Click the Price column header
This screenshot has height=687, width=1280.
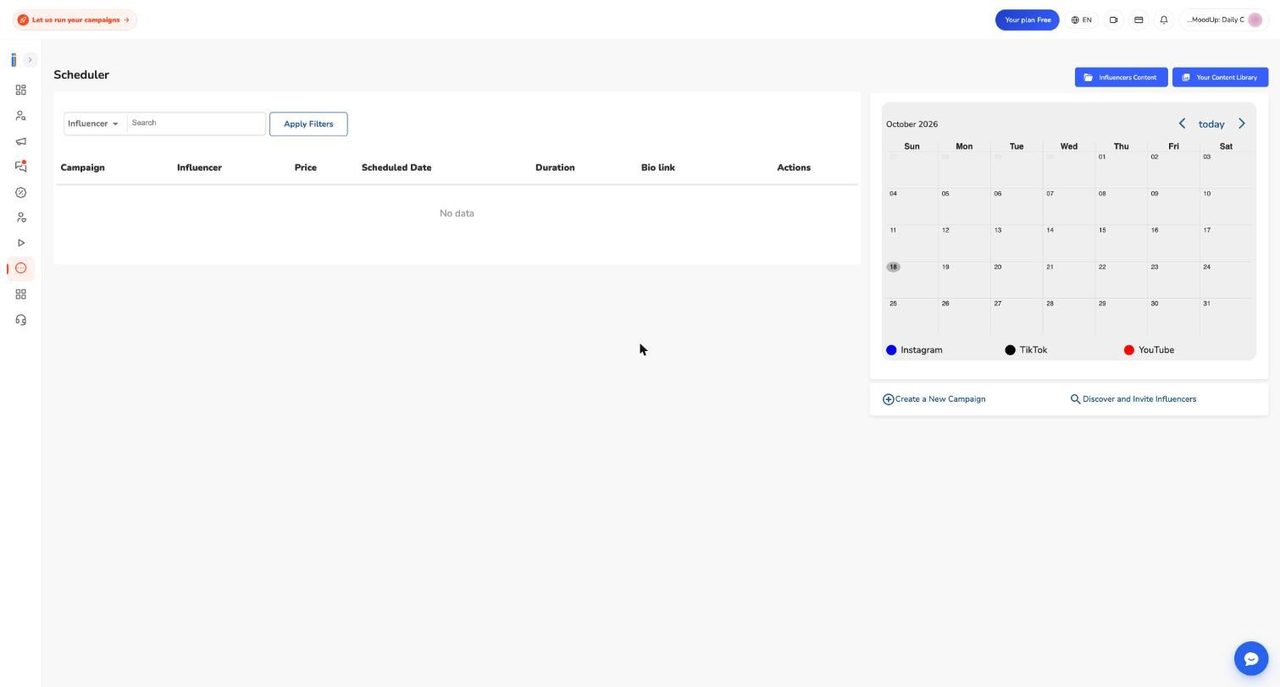coord(306,168)
